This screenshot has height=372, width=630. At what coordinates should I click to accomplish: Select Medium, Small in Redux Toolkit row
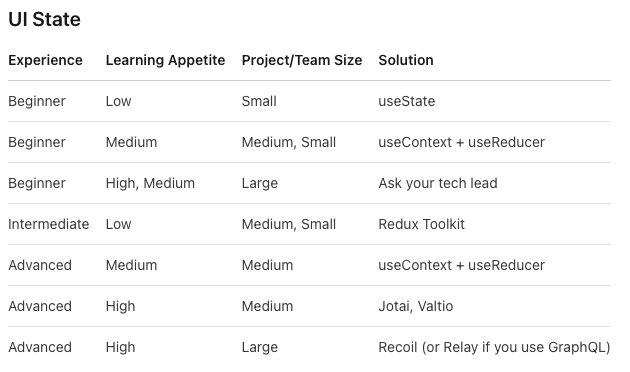288,224
